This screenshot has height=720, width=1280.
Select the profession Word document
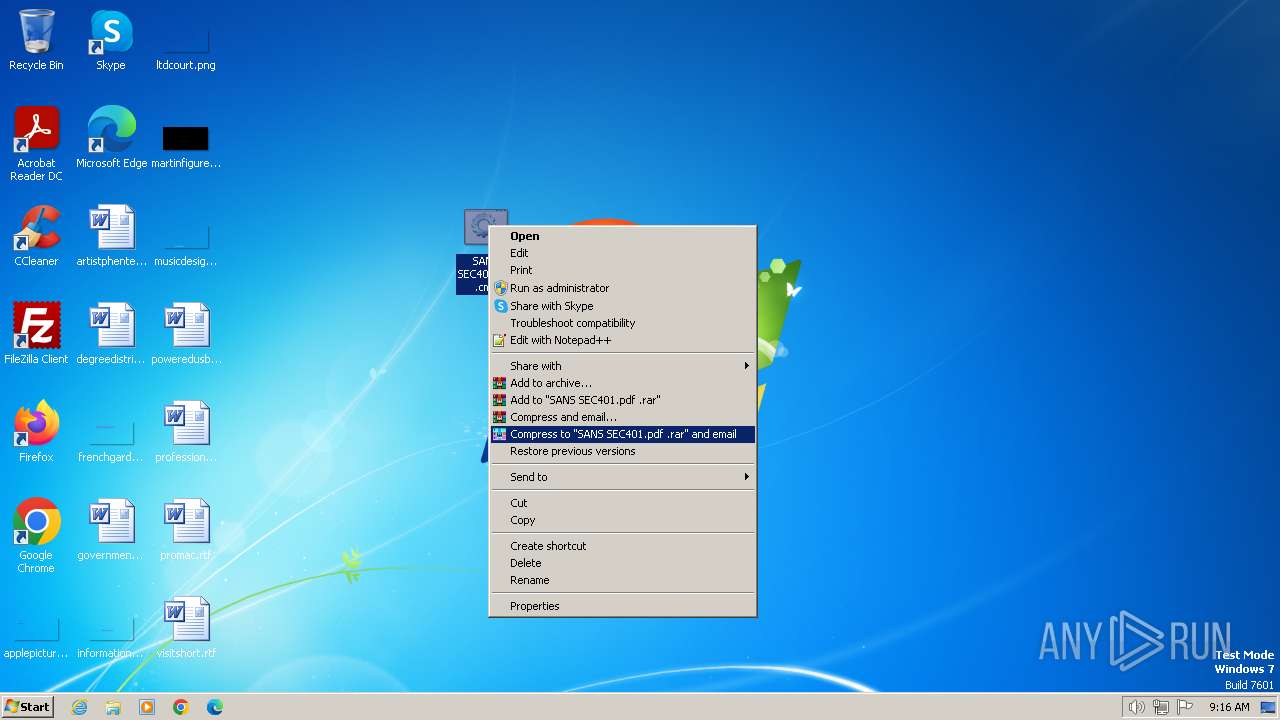(186, 432)
